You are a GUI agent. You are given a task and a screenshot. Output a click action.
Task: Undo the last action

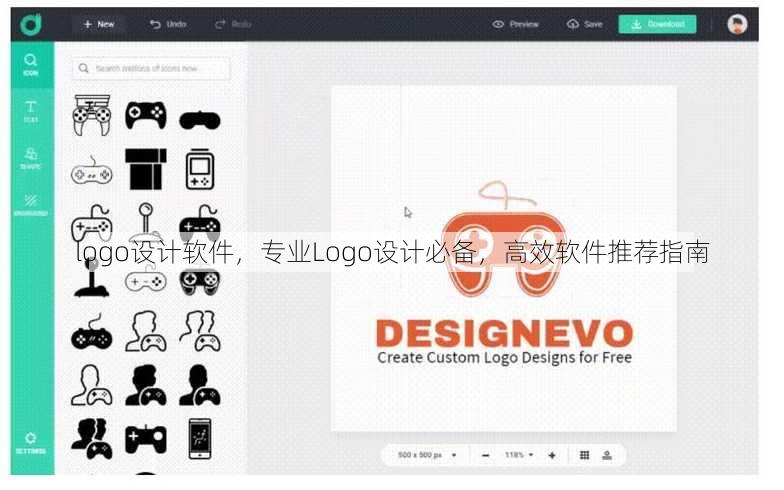[x=168, y=24]
